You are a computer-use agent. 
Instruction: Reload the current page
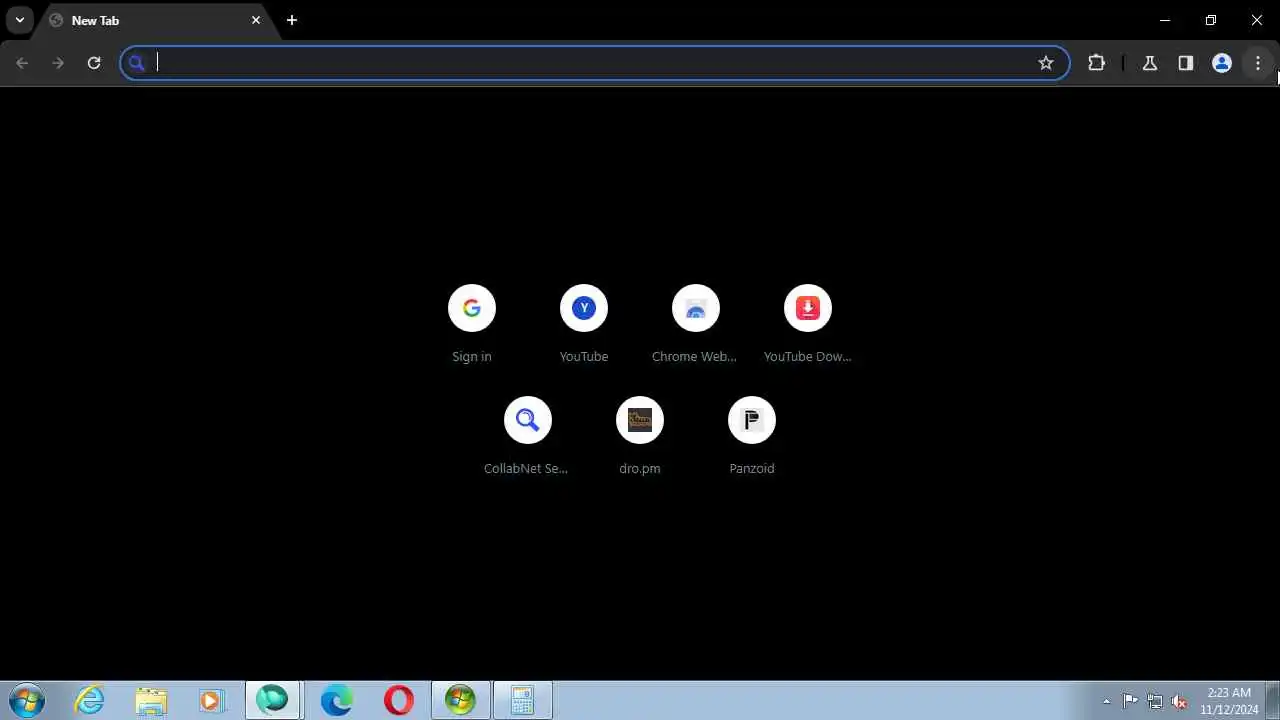tap(94, 63)
